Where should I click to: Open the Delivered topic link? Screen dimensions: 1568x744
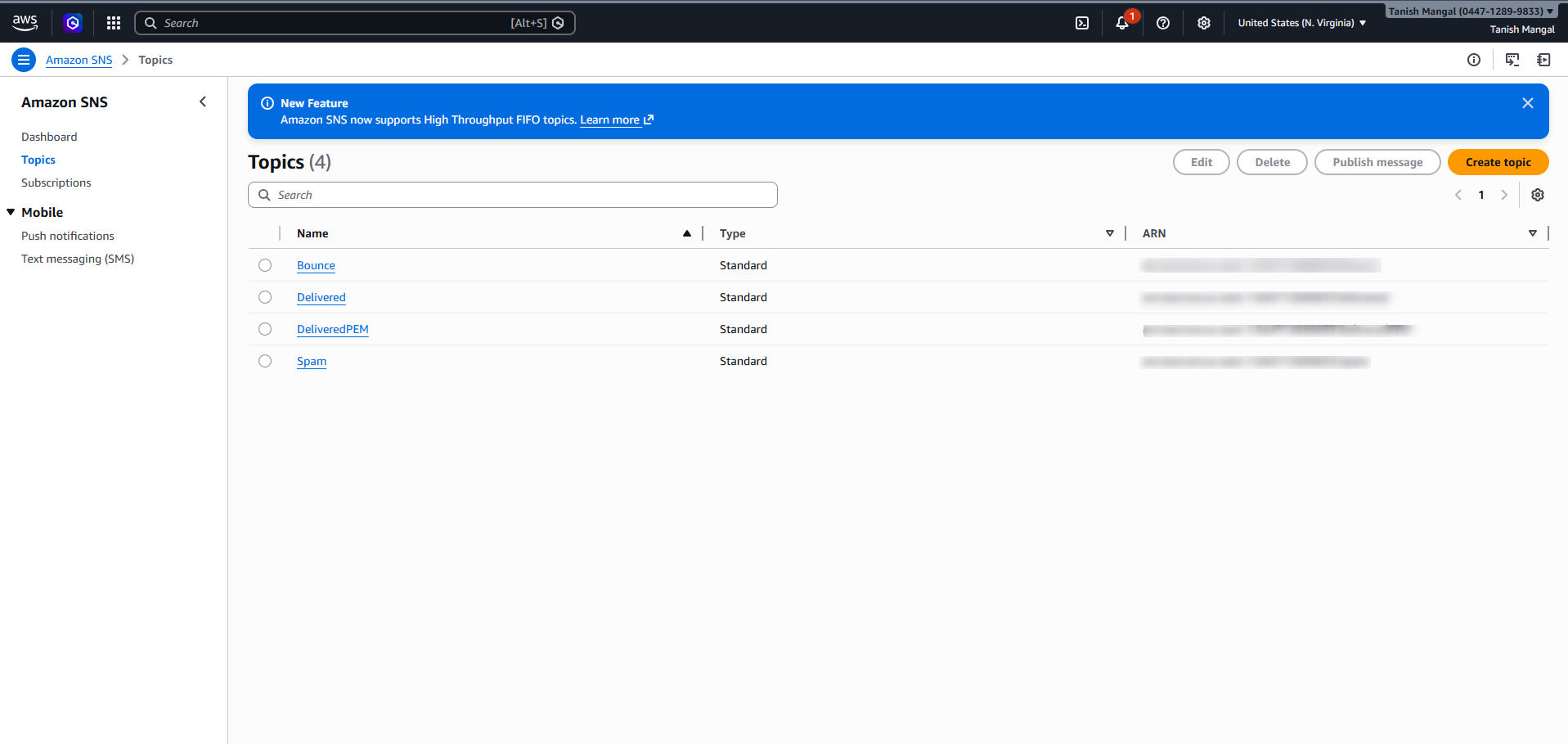click(321, 297)
